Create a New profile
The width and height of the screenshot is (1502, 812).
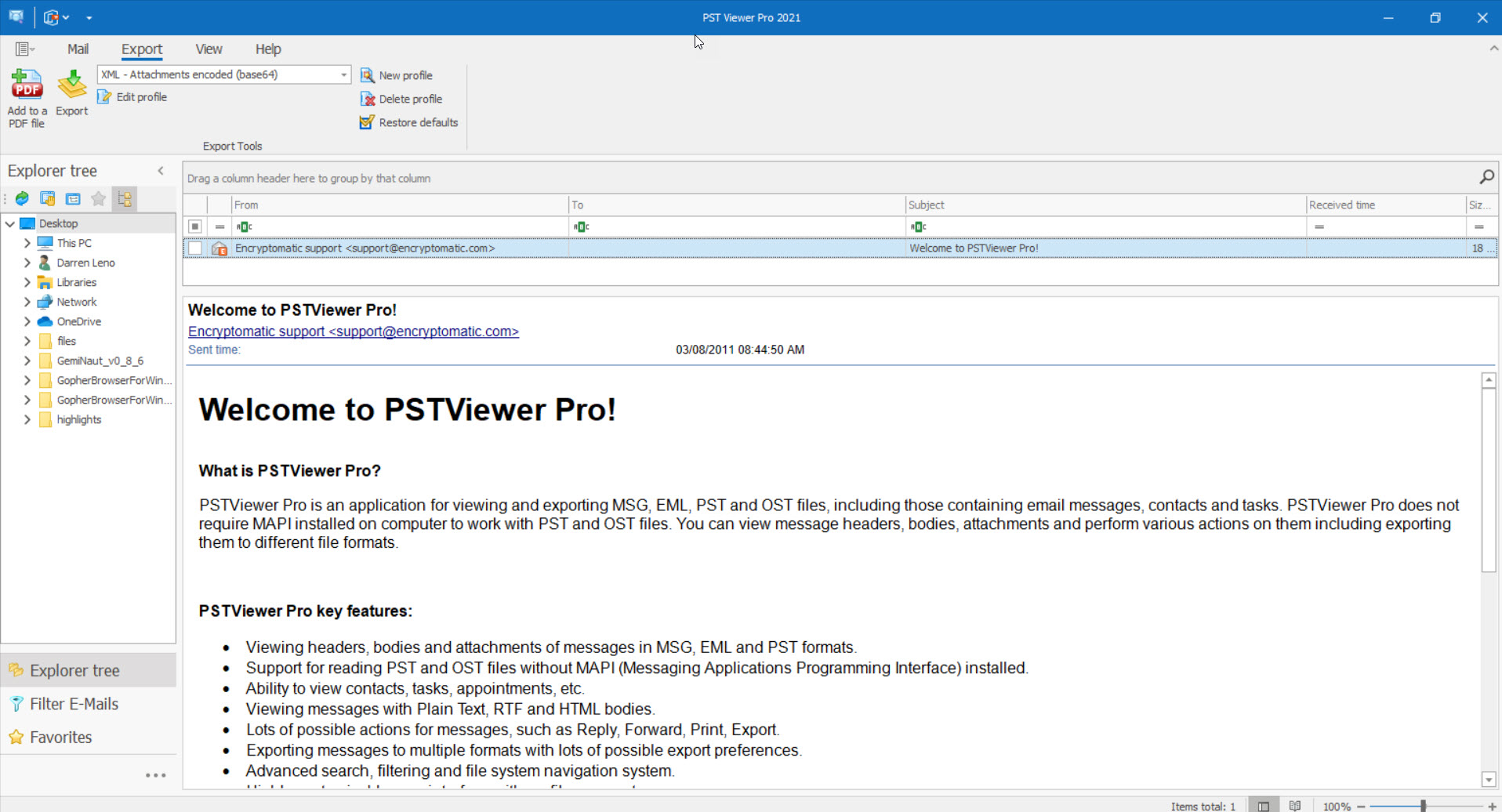click(397, 75)
